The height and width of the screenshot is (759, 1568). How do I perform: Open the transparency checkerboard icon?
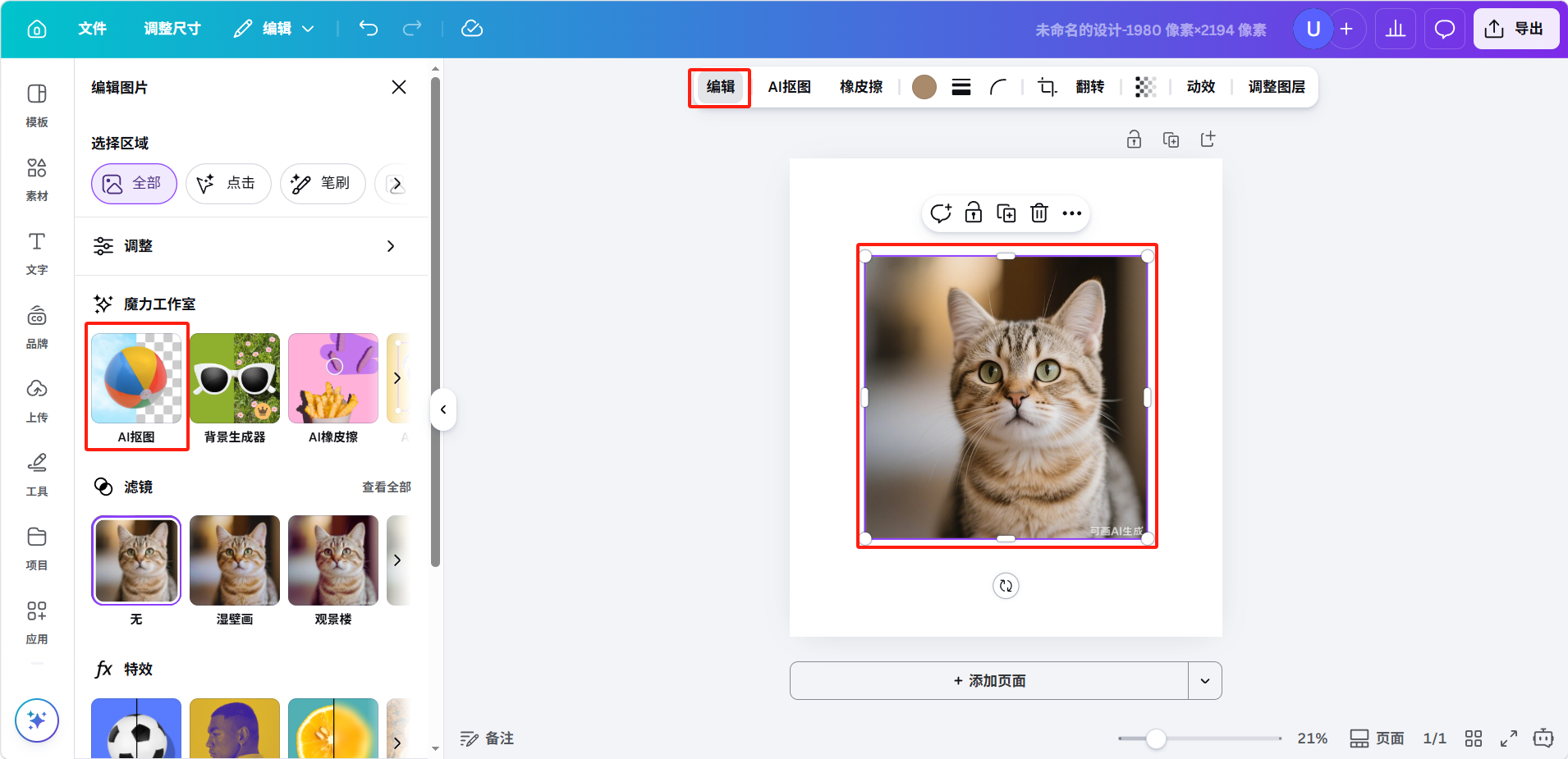1145,87
